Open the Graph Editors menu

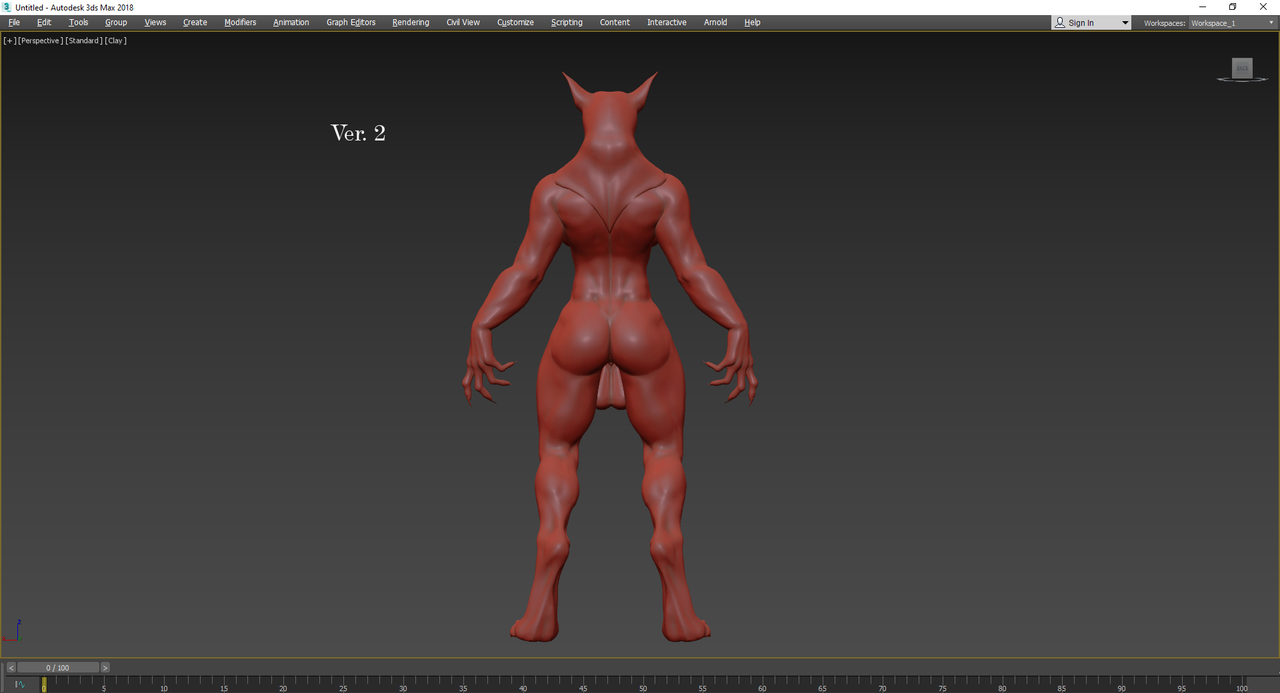[x=351, y=22]
